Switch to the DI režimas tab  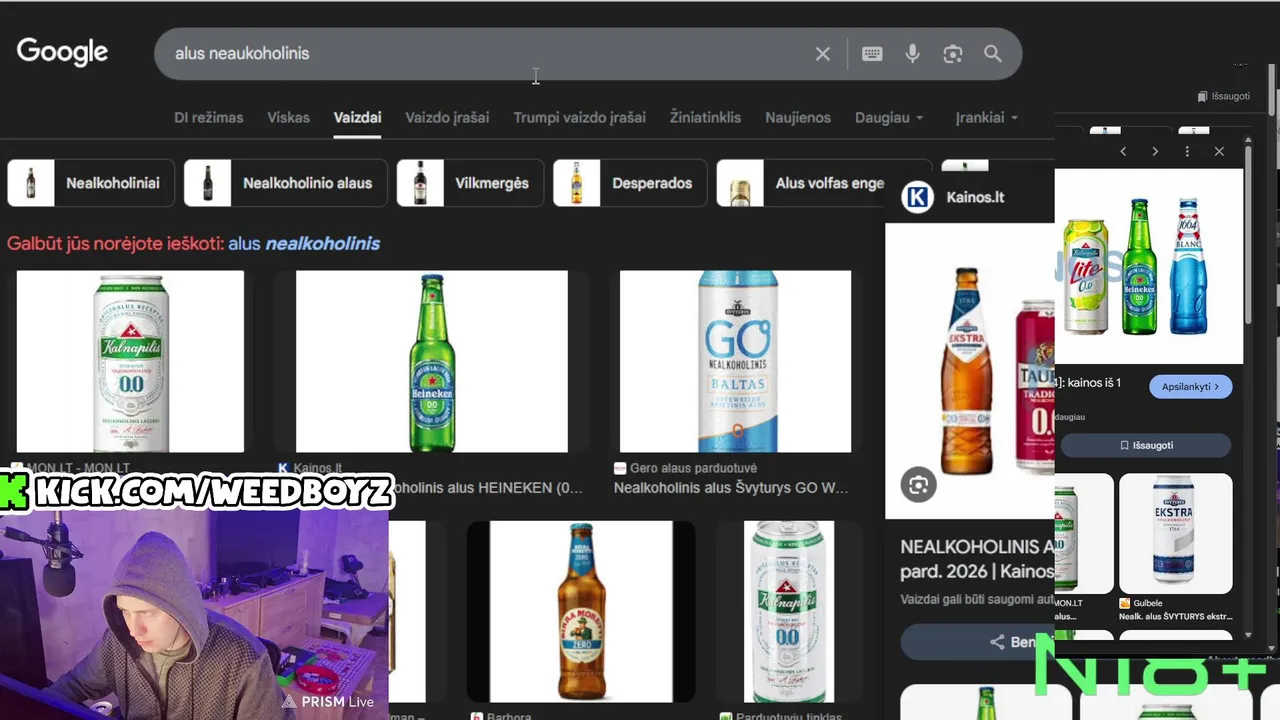click(x=208, y=117)
